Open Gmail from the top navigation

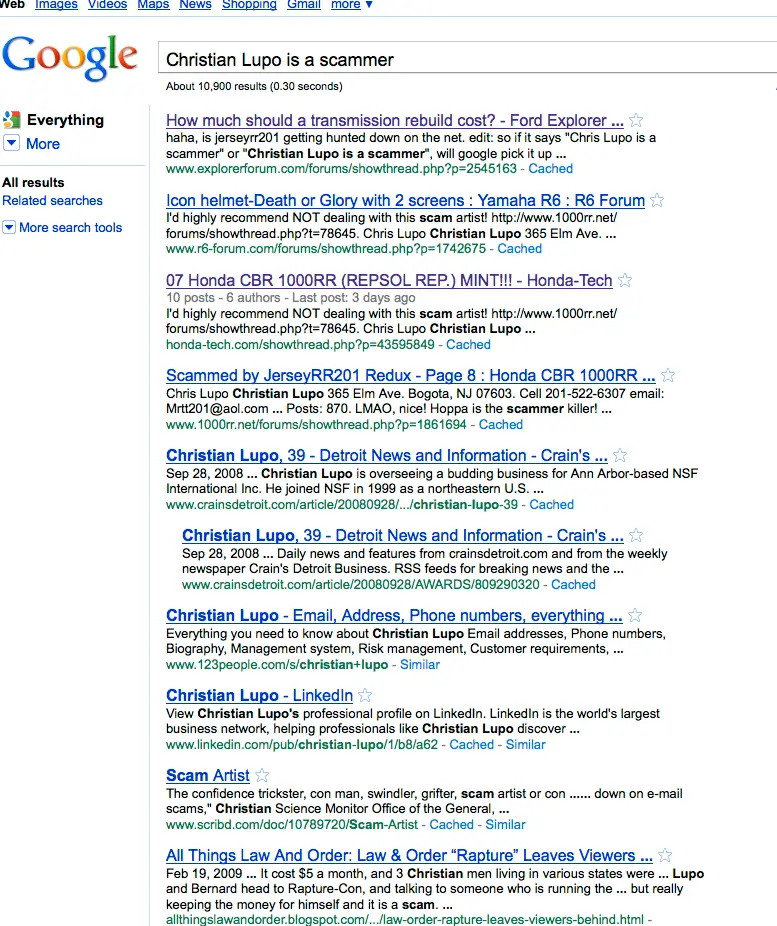coord(303,5)
